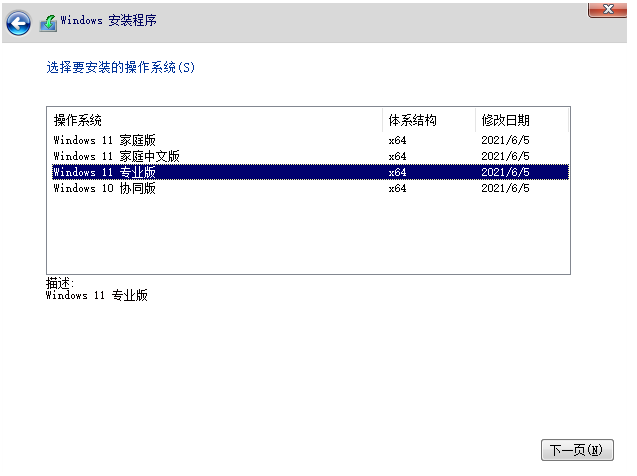Click the 描述 label below the list

pos(60,283)
